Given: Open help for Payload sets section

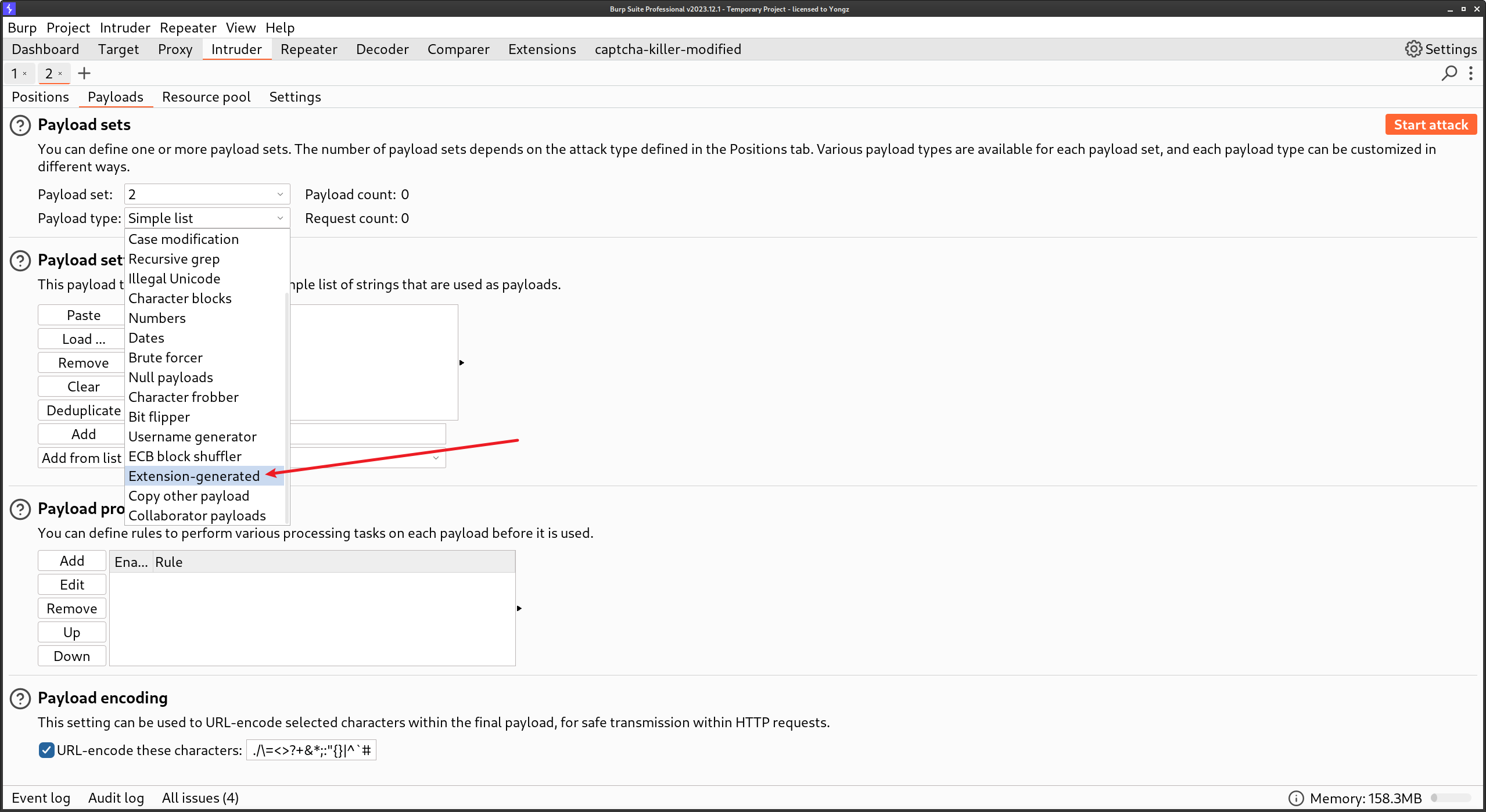Looking at the screenshot, I should [x=20, y=125].
